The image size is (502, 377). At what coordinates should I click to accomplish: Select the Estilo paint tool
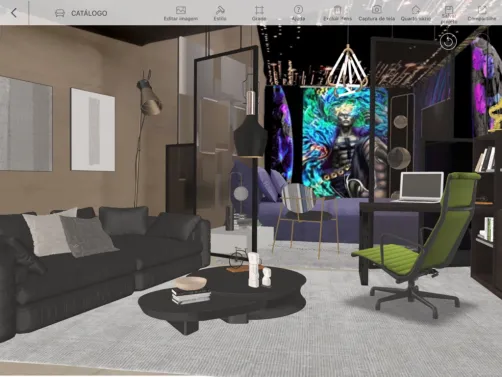point(220,13)
